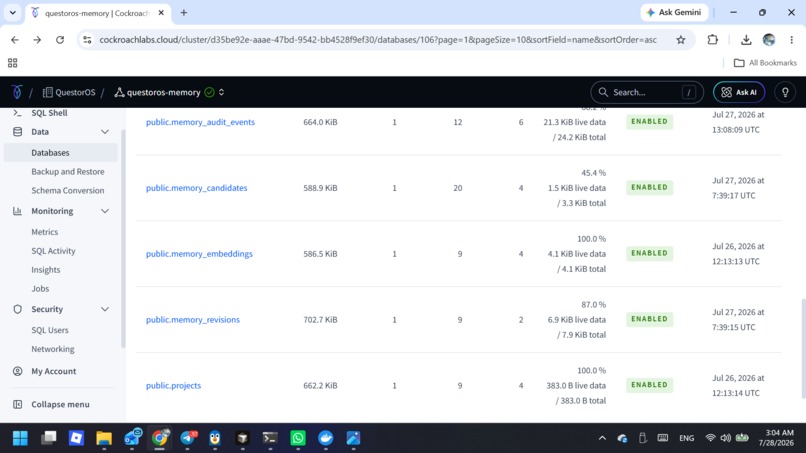Click the page vertical scrollbar
Image resolution: width=806 pixels, height=453 pixels.
point(803,349)
